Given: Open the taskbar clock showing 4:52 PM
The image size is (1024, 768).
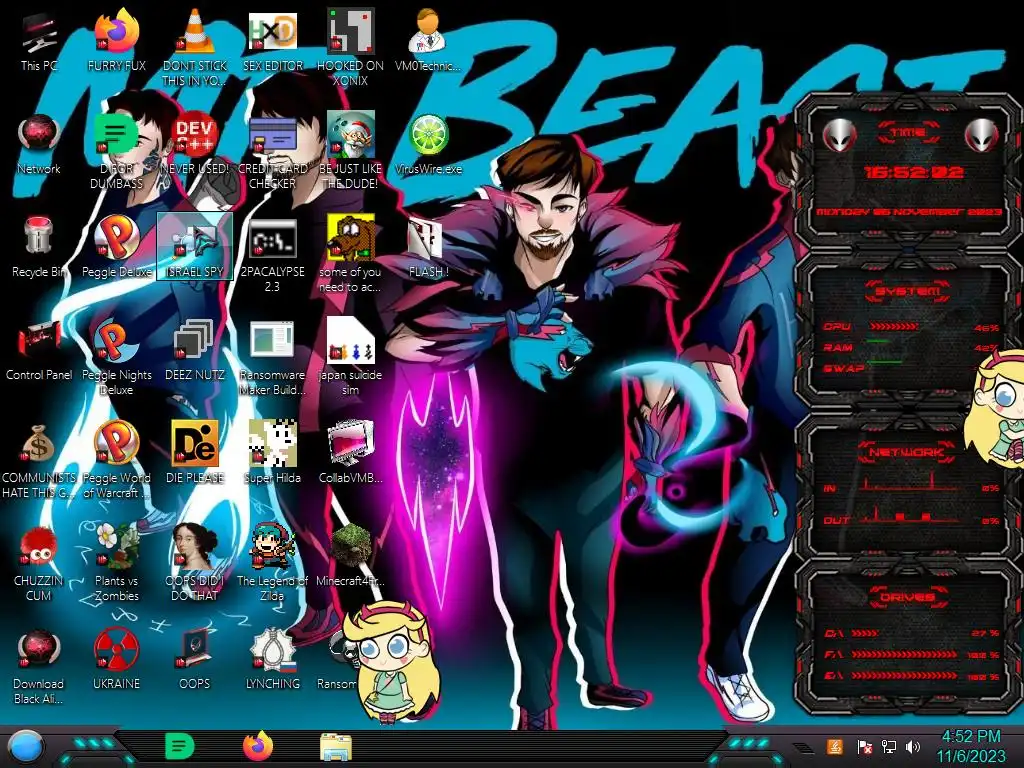Looking at the screenshot, I should (x=970, y=746).
